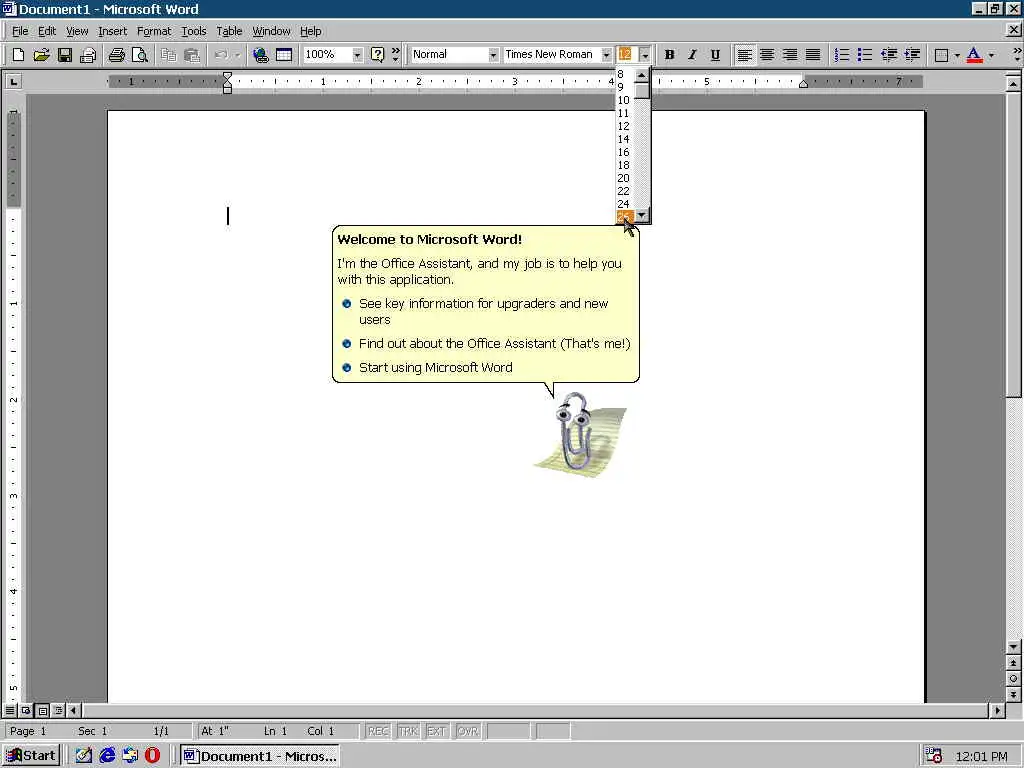
Task: Decrease the paragraph indent
Action: pyautogui.click(x=889, y=55)
